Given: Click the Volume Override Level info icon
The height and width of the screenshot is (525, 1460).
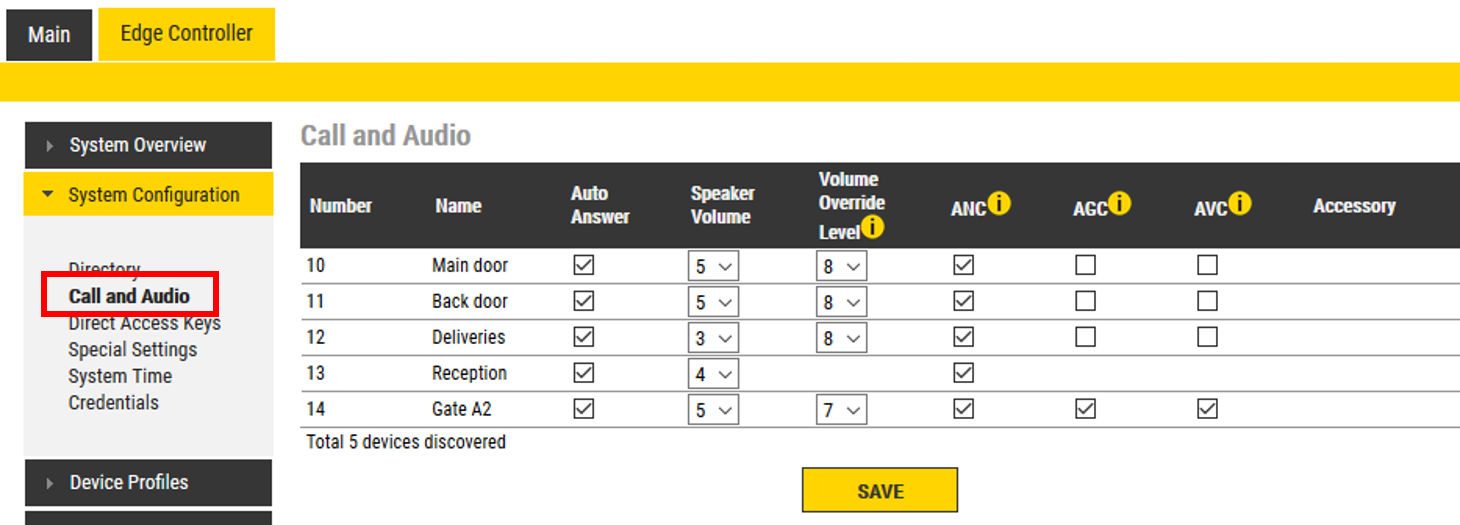Looking at the screenshot, I should coord(872,228).
